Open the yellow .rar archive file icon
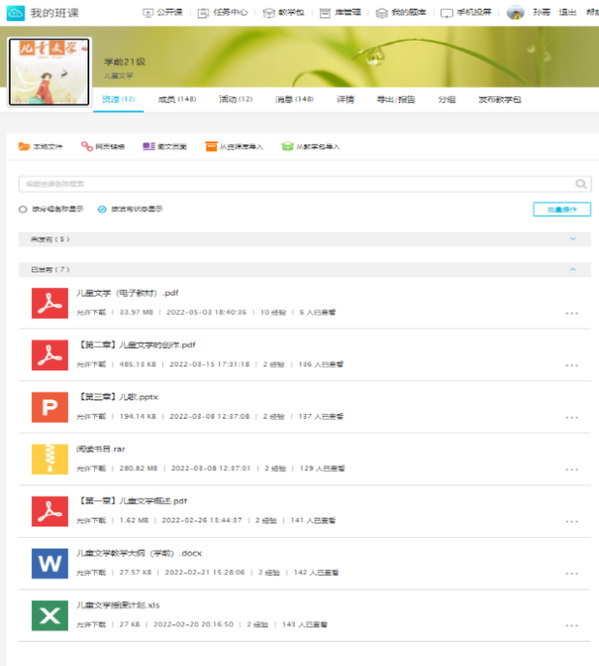The width and height of the screenshot is (599, 666). click(50, 459)
